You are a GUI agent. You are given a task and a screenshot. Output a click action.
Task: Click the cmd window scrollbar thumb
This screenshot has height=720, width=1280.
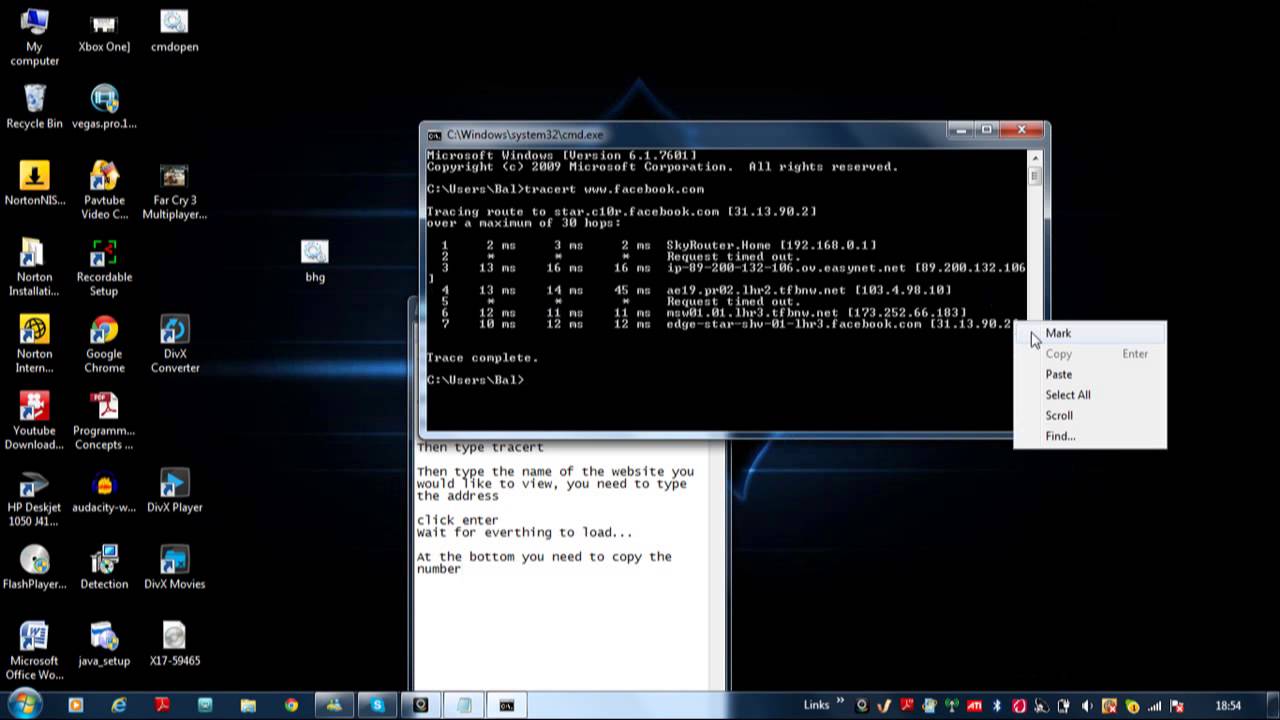(x=1034, y=176)
